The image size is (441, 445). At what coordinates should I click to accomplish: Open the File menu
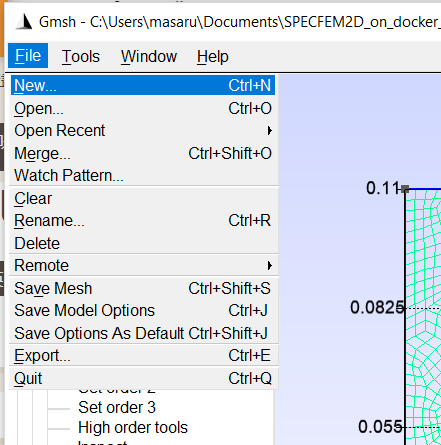pos(28,55)
